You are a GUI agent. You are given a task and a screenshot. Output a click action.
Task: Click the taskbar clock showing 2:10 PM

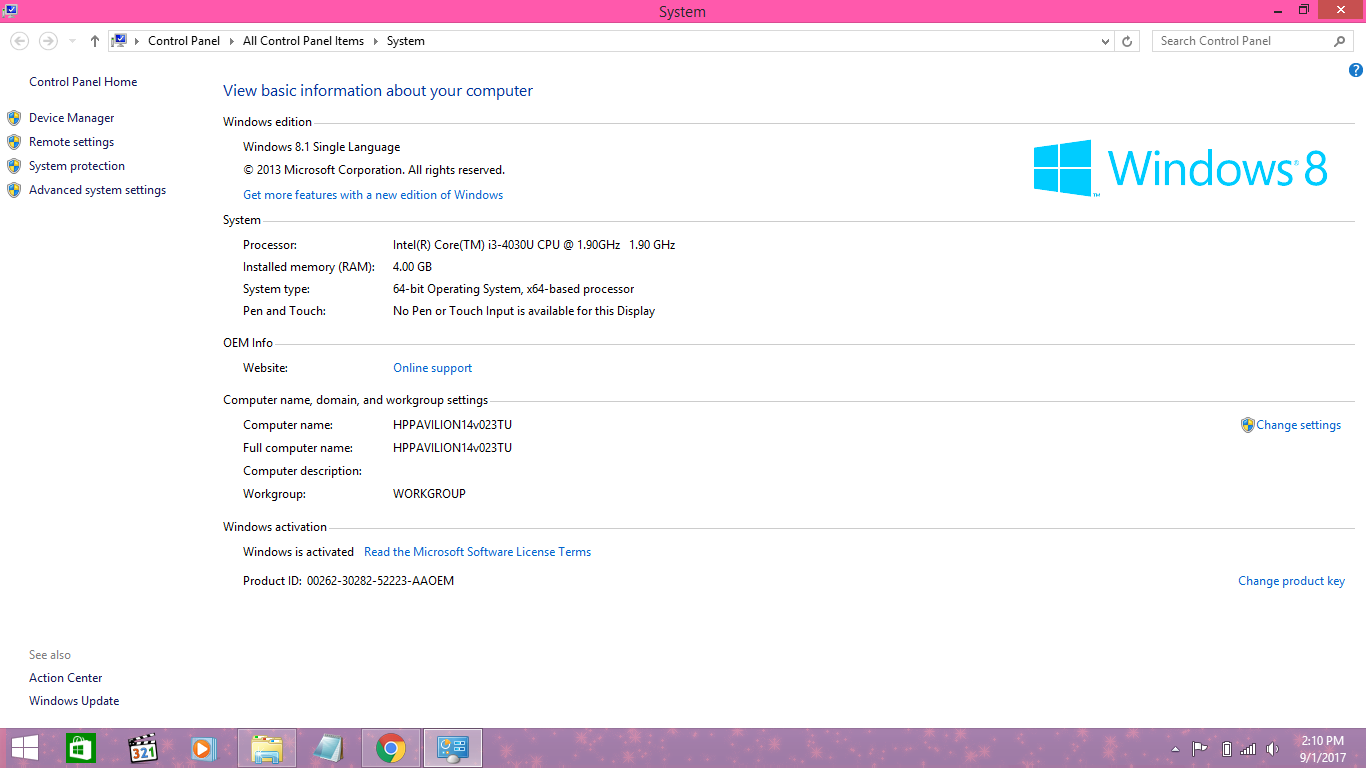[1323, 749]
